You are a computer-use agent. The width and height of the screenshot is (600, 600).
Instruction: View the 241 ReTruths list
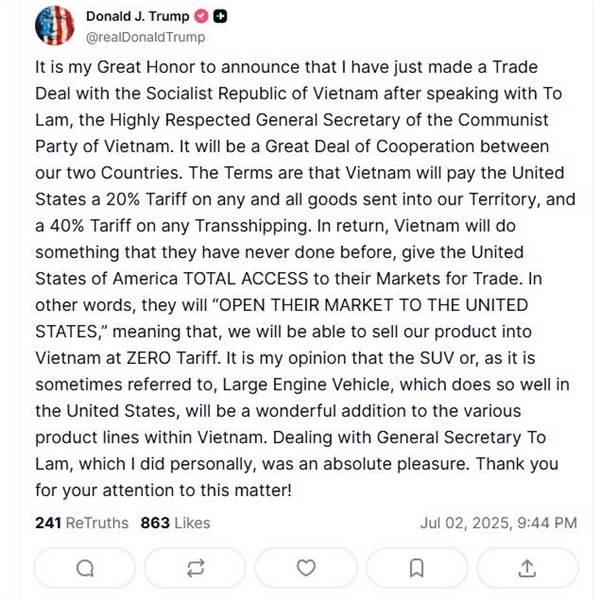[82, 523]
